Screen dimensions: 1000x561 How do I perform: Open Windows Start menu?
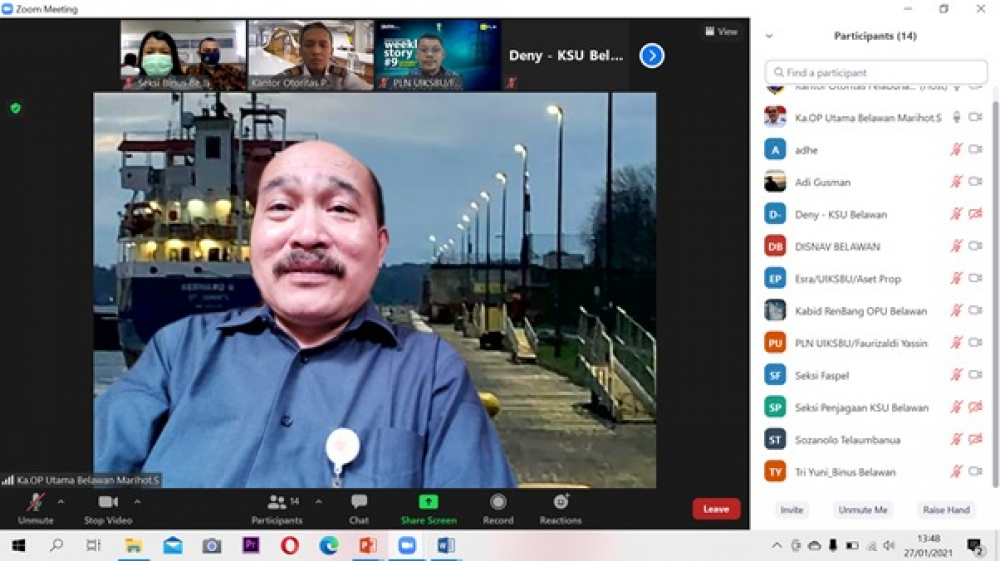tap(18, 546)
